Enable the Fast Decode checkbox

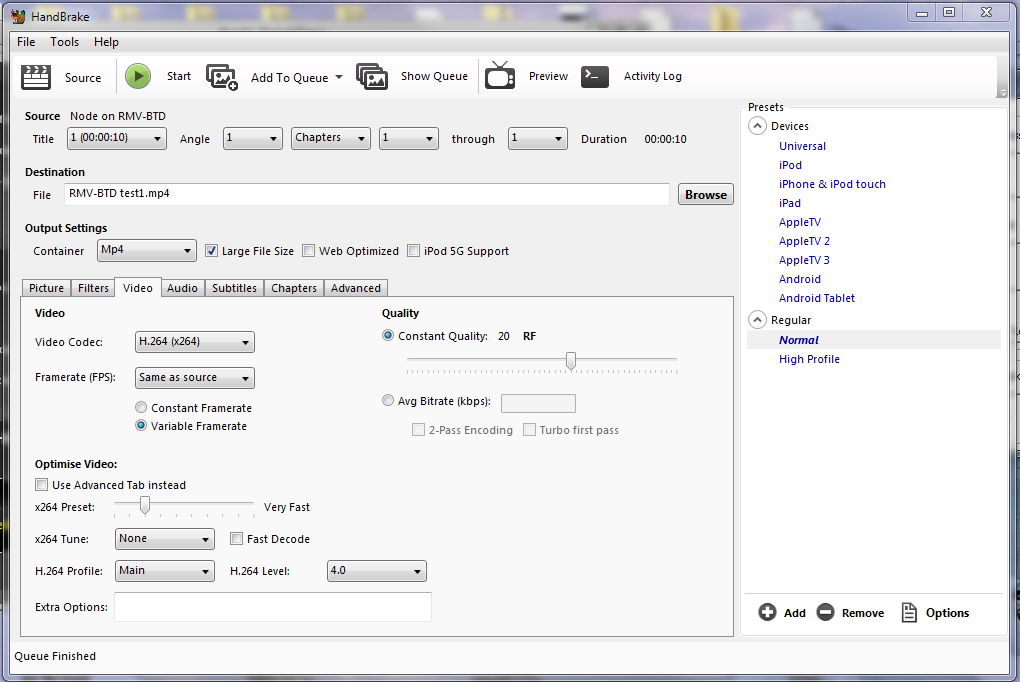pos(237,539)
